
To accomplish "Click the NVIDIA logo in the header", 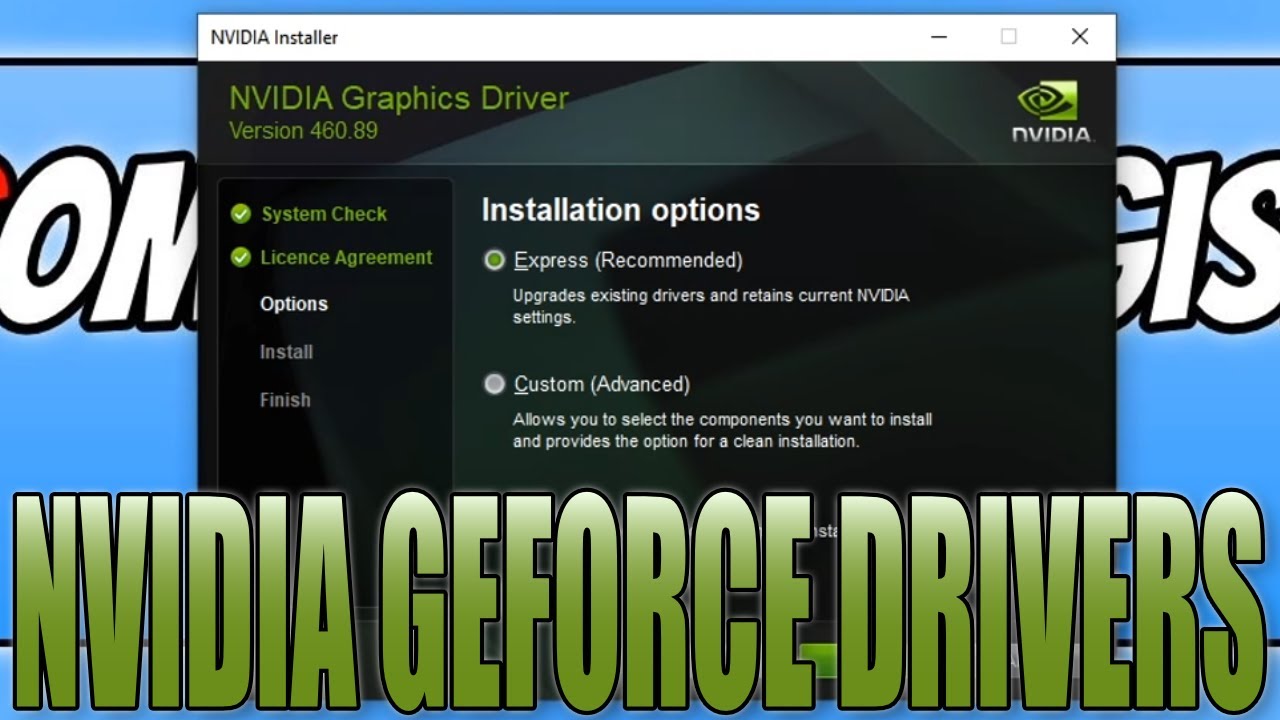I will click(x=1053, y=112).
